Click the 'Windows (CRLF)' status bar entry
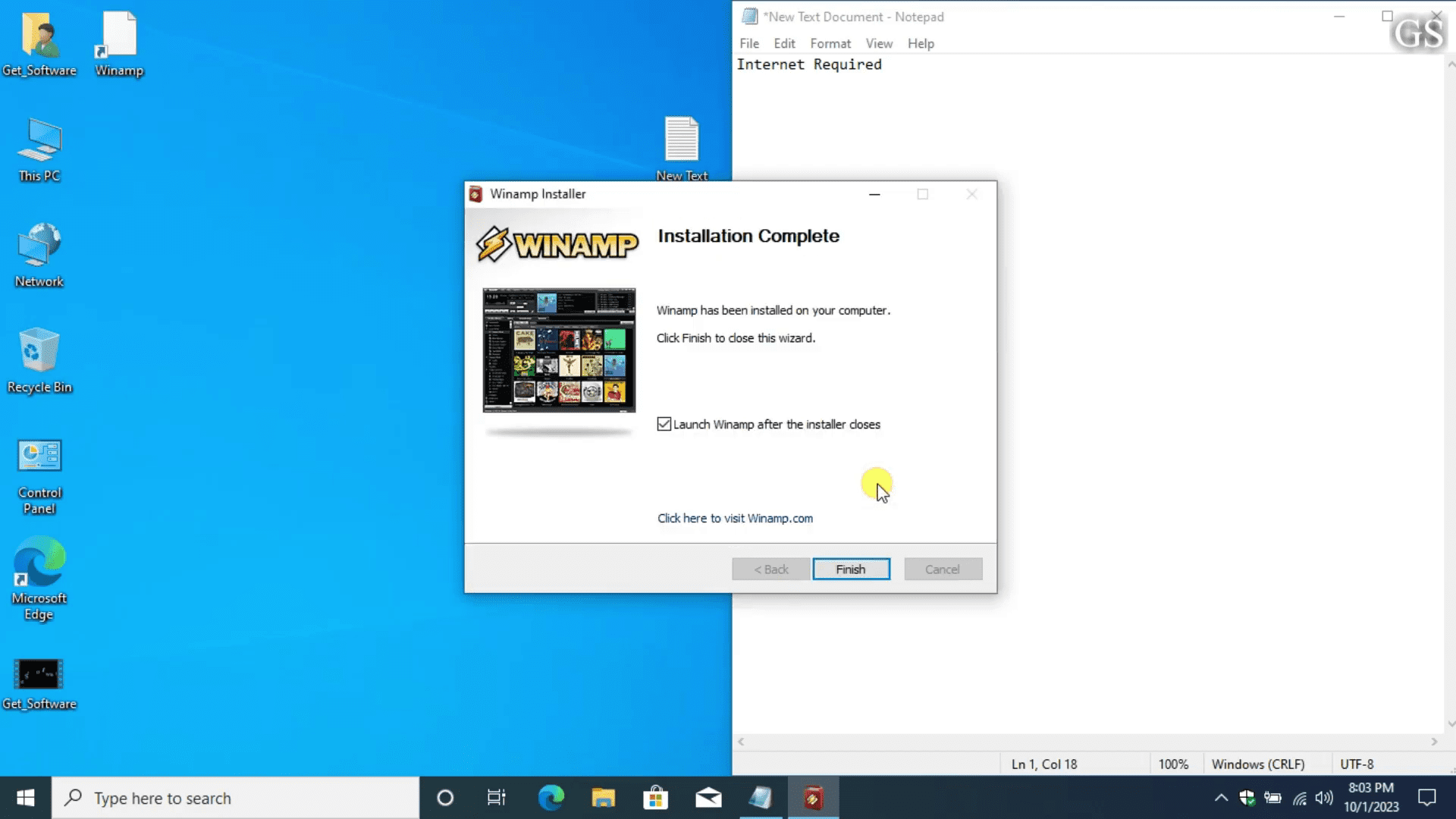The width and height of the screenshot is (1456, 819). 1258,764
